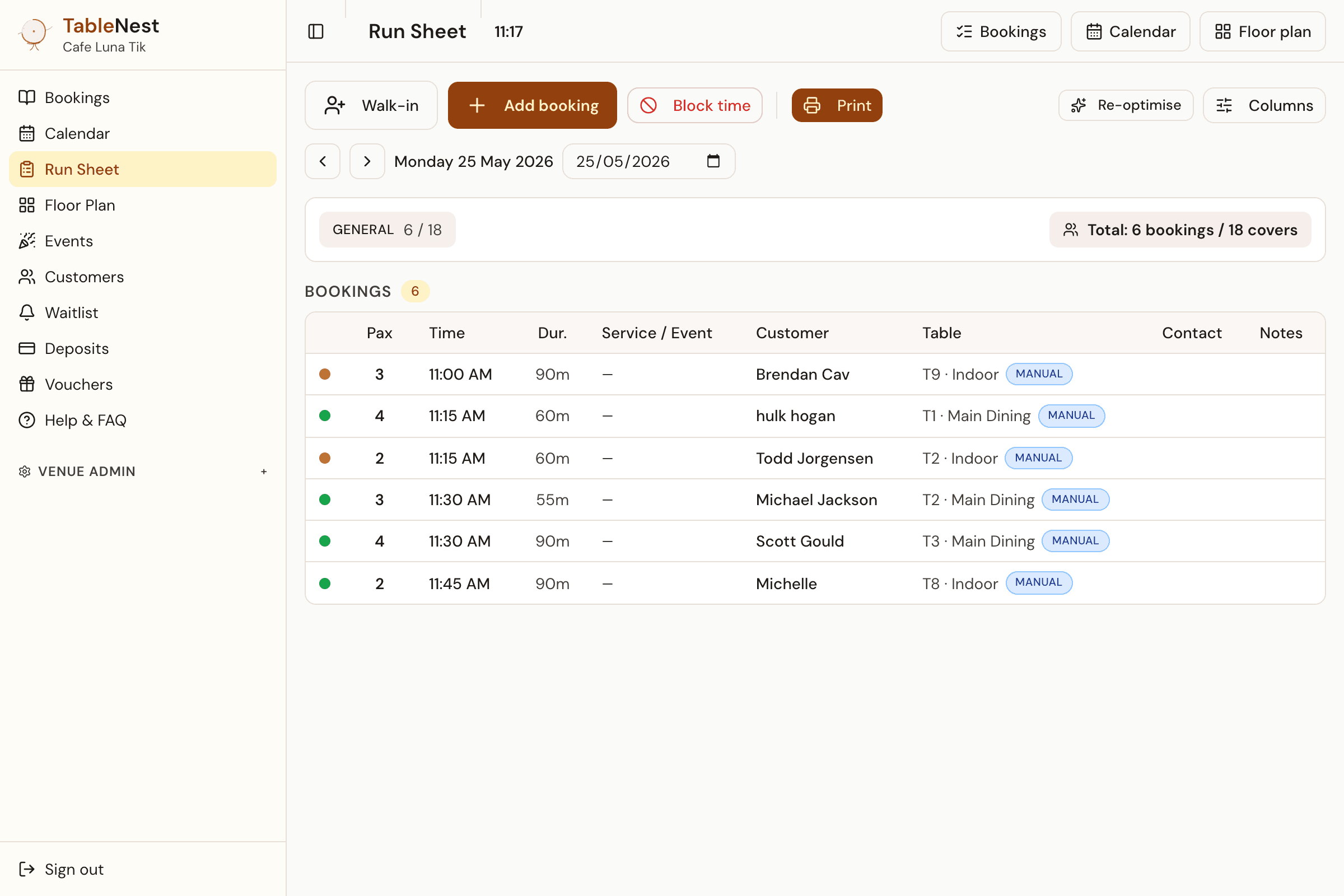This screenshot has width=1344, height=896.
Task: Click Scott Gould's green status dot
Action: point(325,541)
